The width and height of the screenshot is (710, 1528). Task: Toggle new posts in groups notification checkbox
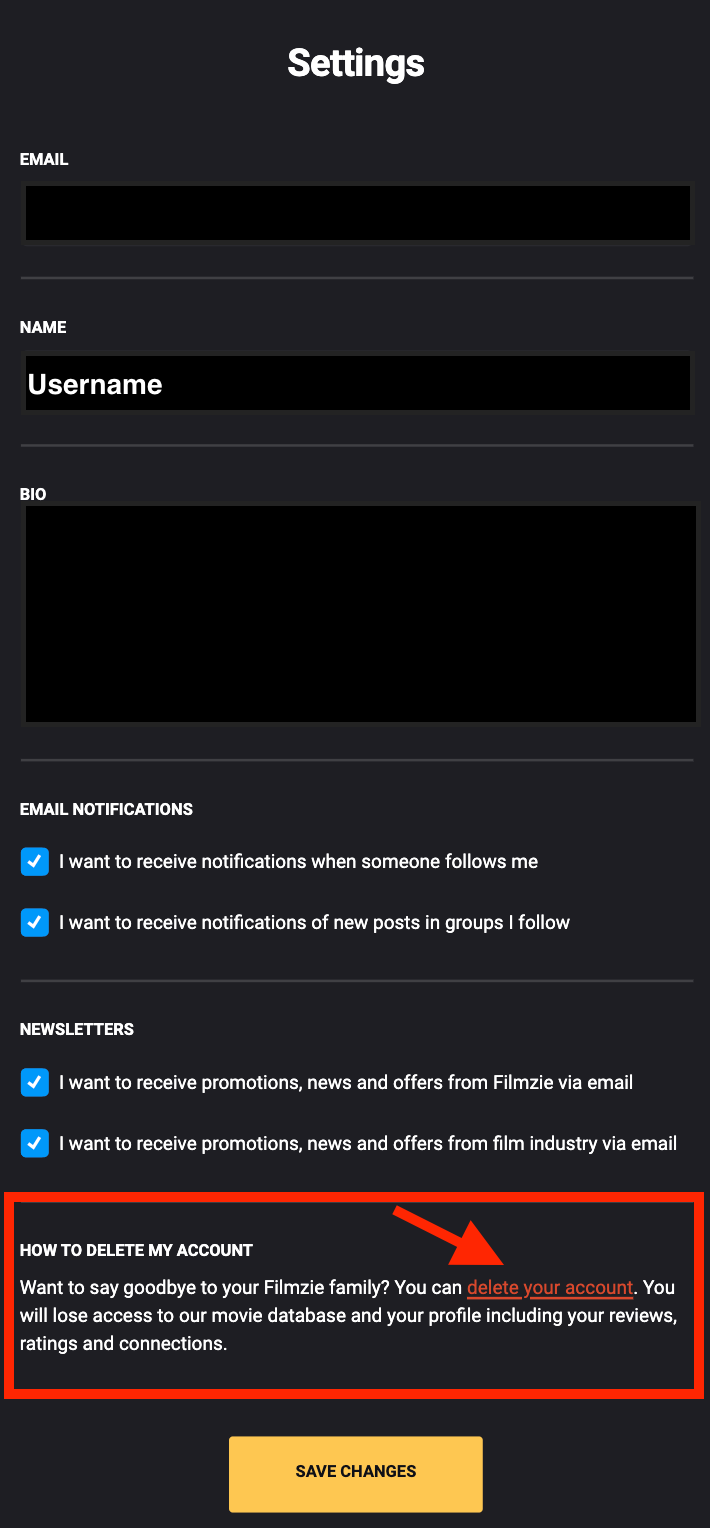tap(35, 922)
